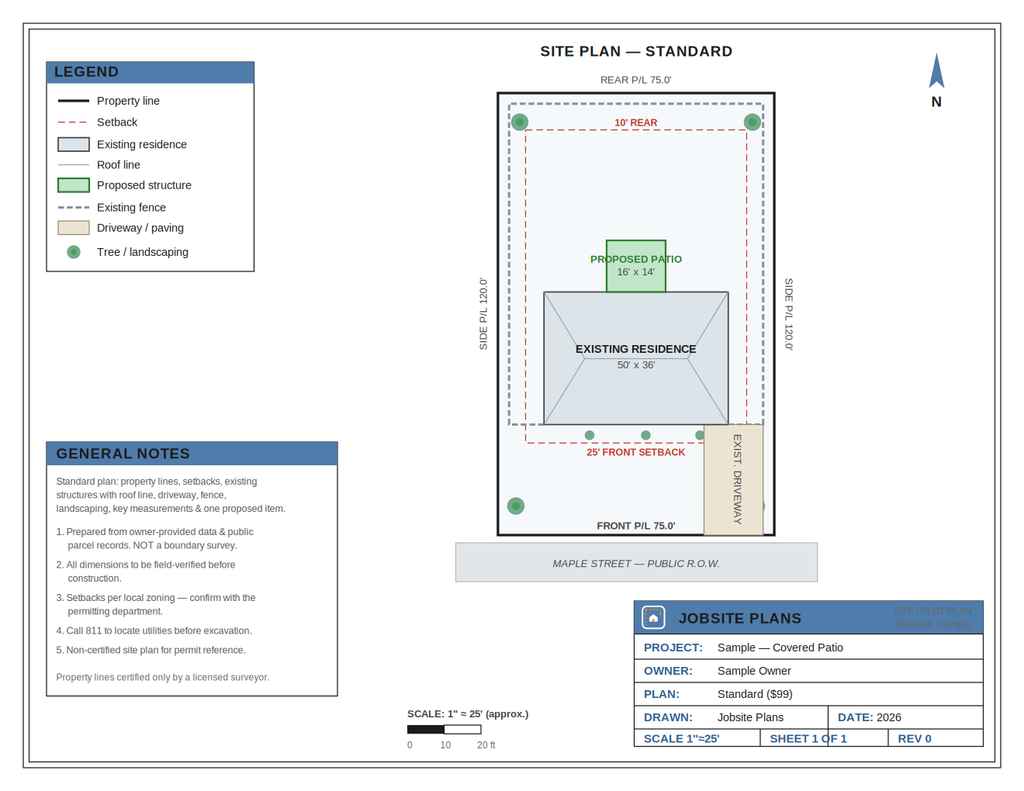Click the SITE PLAN — STANDARD title

point(636,52)
